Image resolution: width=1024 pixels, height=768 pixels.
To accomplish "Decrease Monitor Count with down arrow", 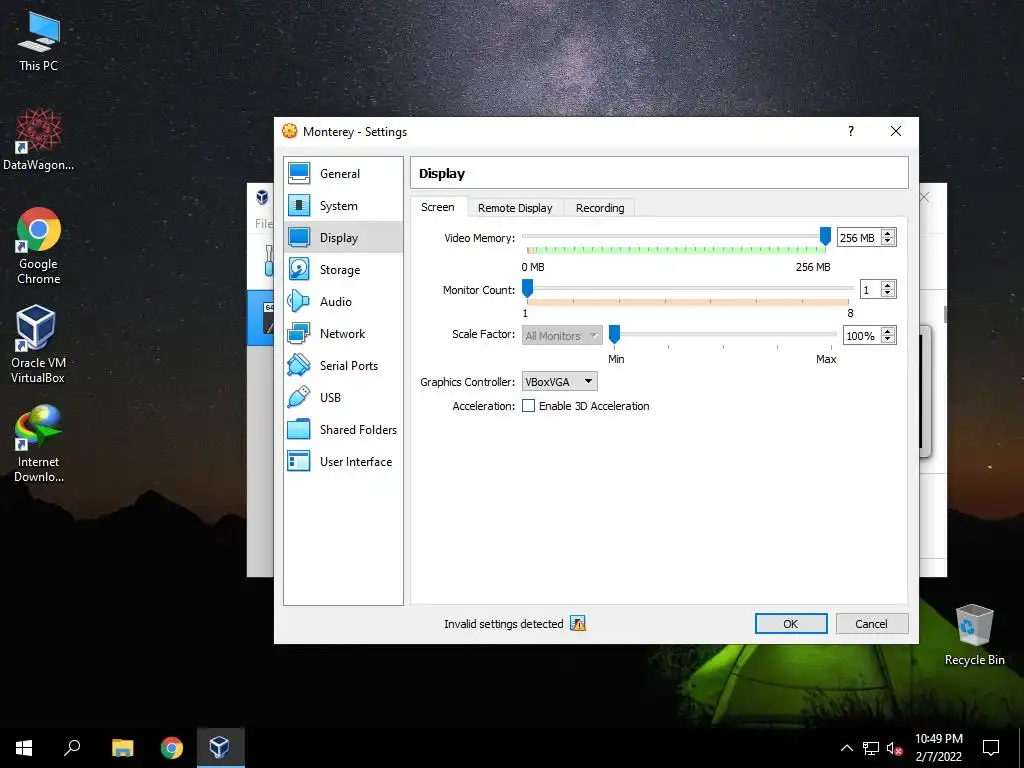I will [x=888, y=293].
